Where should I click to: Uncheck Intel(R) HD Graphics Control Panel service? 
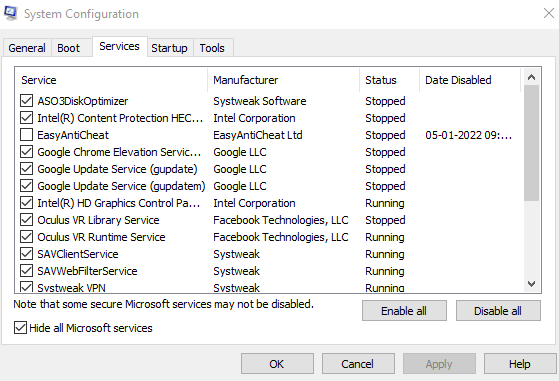(26, 203)
